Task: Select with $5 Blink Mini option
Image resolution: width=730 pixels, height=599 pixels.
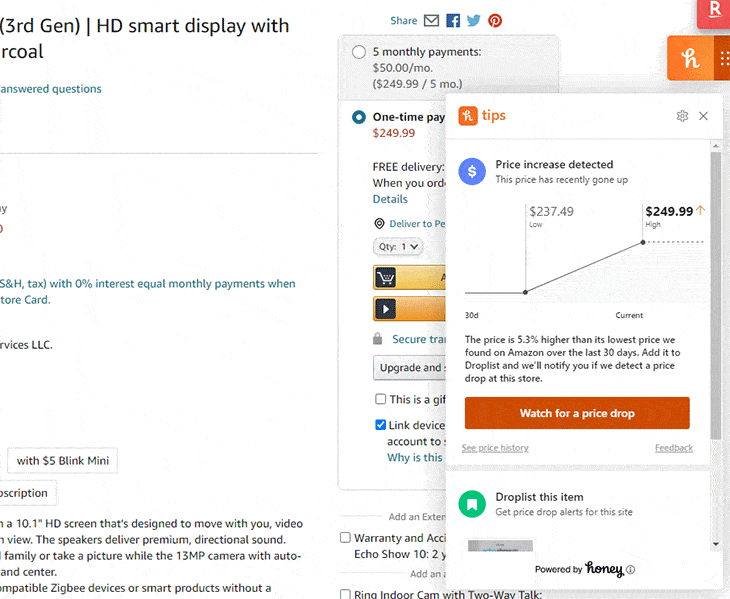Action: 63,461
